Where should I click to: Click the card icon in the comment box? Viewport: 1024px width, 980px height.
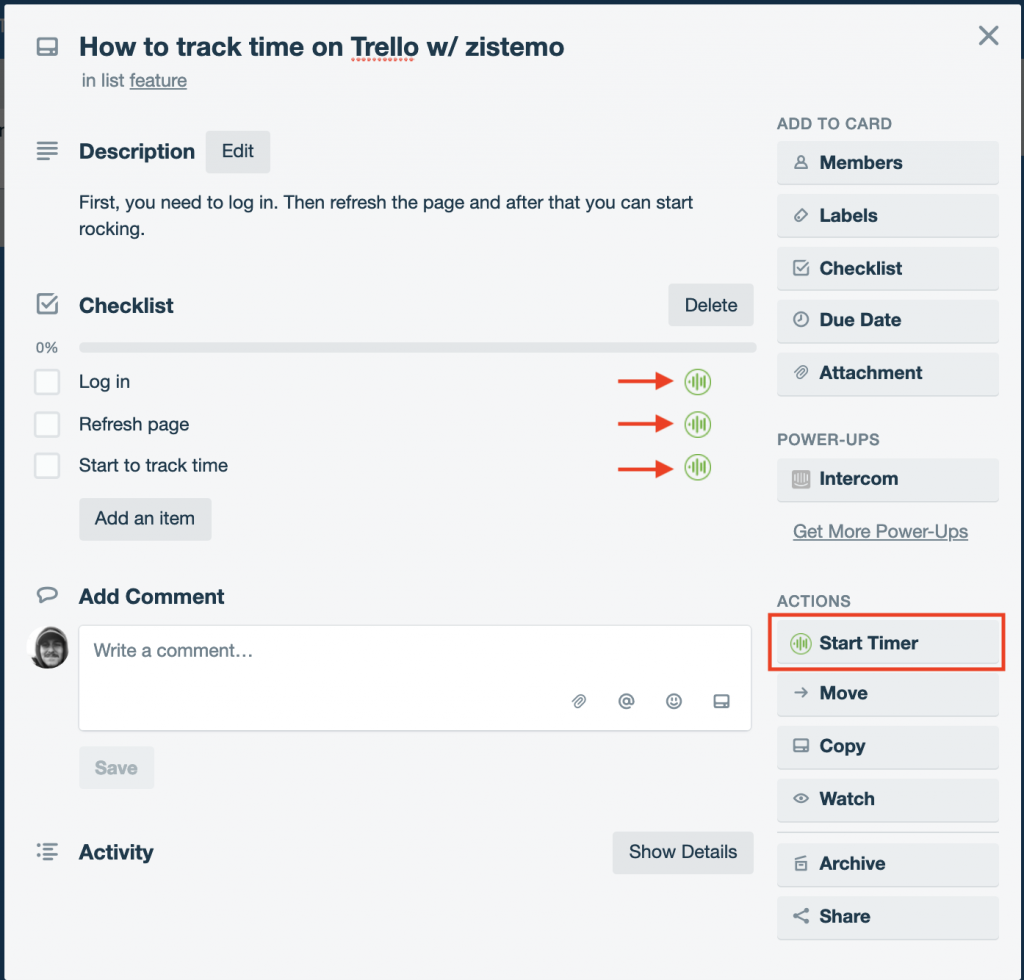click(721, 701)
